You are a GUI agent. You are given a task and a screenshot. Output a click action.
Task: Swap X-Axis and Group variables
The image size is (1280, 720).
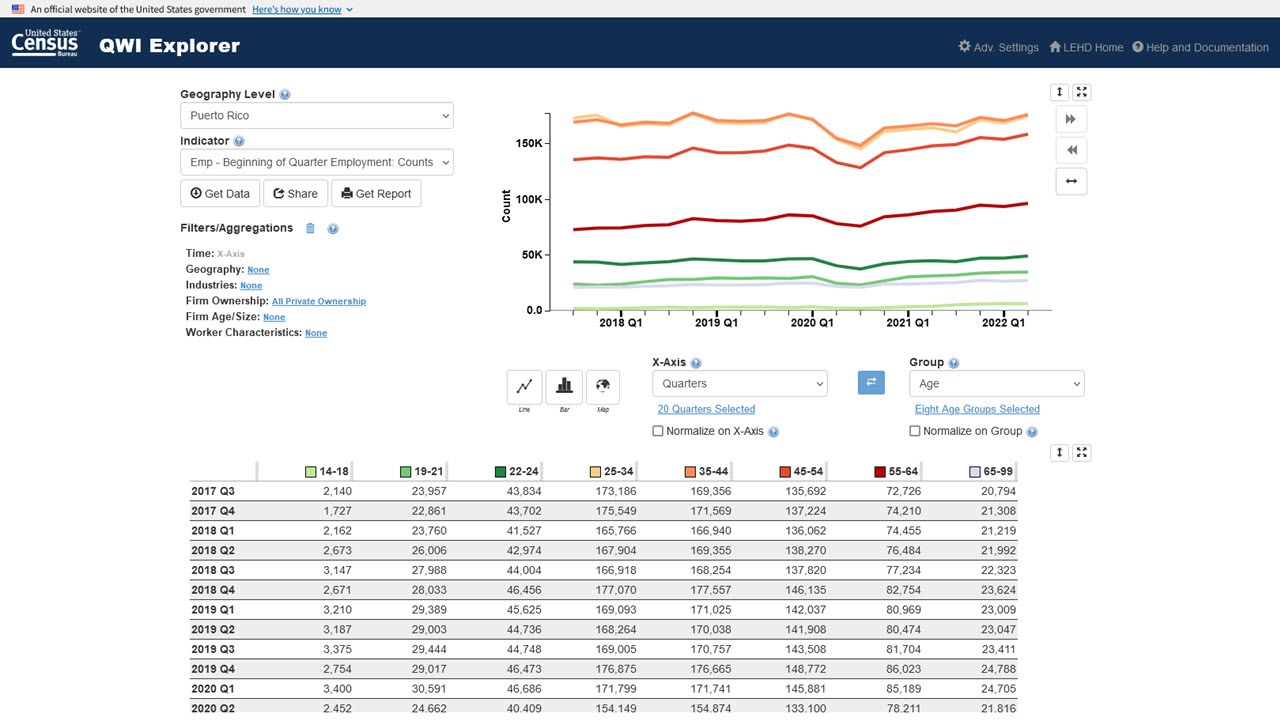[x=871, y=383]
